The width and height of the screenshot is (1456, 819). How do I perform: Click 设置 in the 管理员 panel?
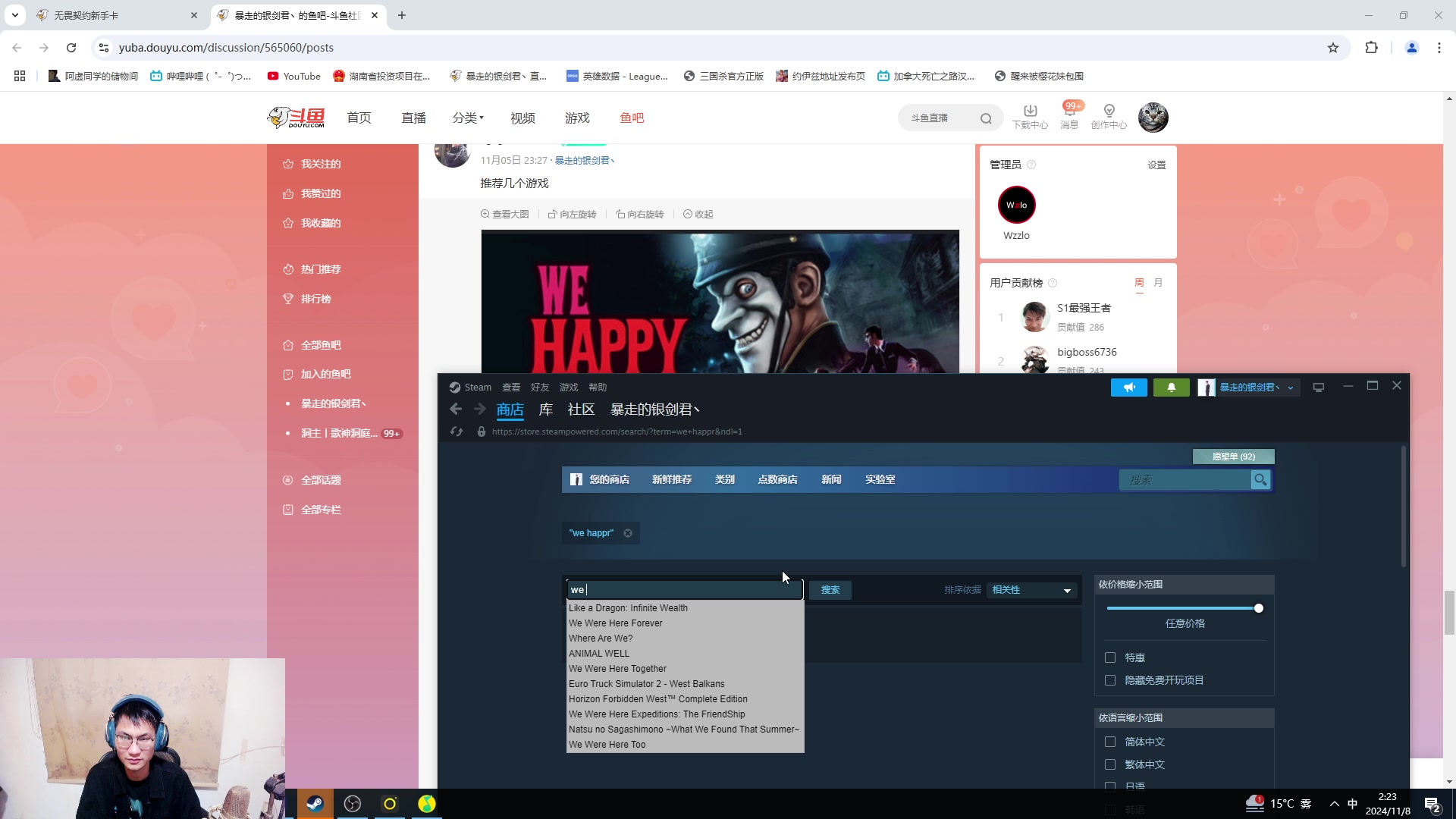coord(1156,165)
